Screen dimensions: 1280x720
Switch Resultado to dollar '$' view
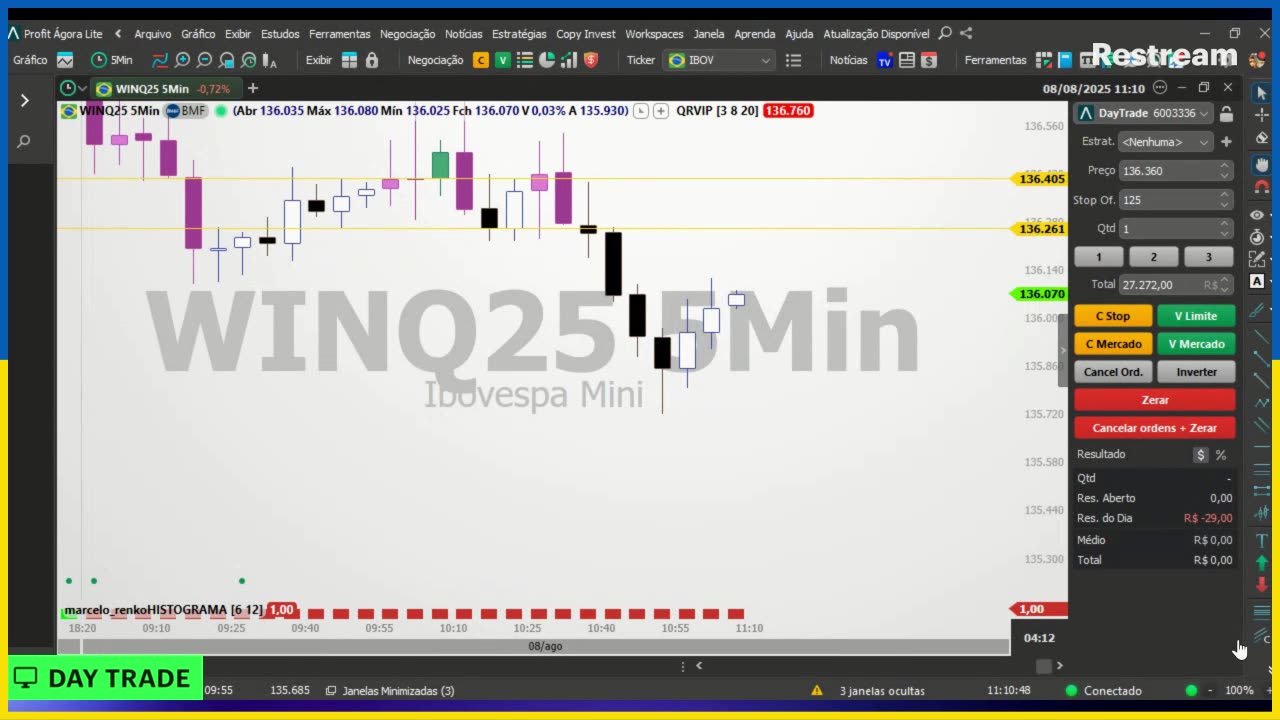1201,455
